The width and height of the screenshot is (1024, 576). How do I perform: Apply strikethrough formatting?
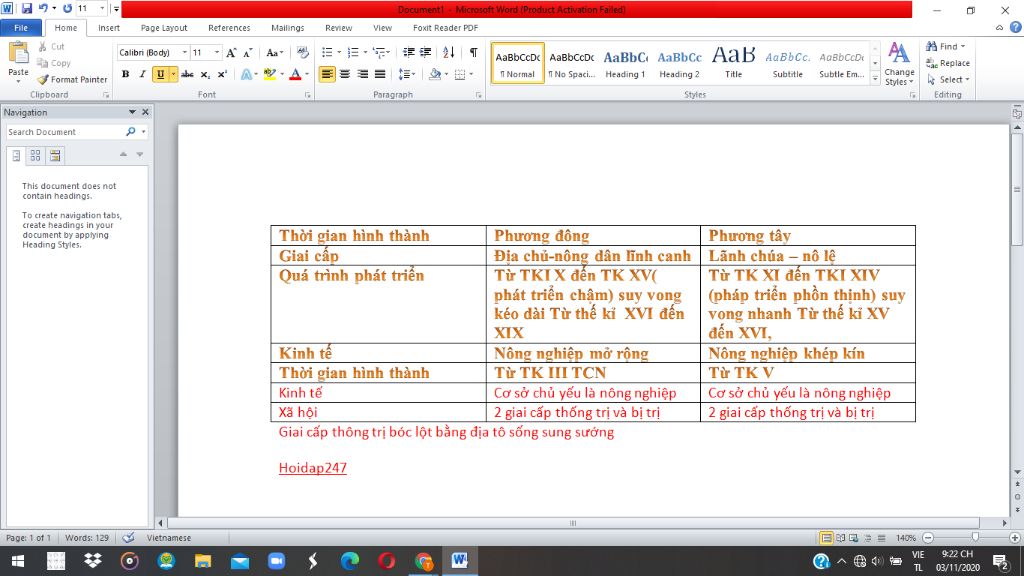pos(187,74)
